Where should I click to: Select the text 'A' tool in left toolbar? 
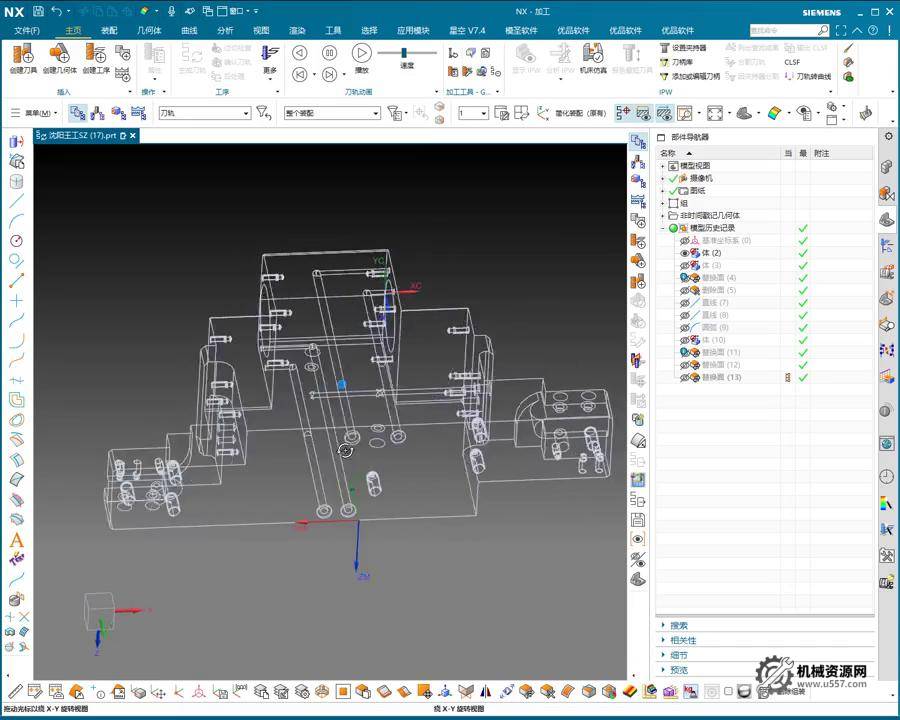click(x=16, y=540)
